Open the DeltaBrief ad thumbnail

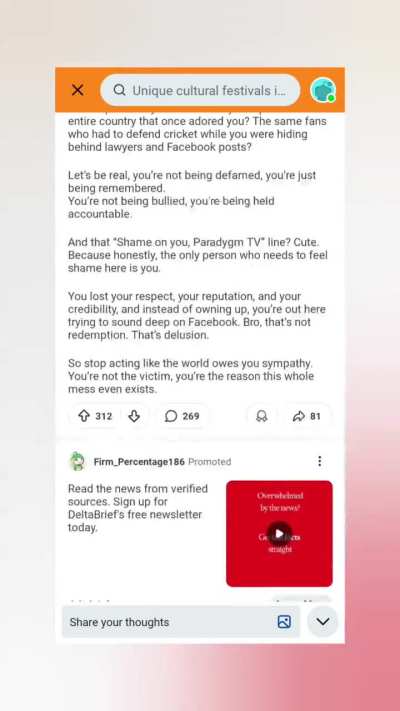(x=279, y=534)
